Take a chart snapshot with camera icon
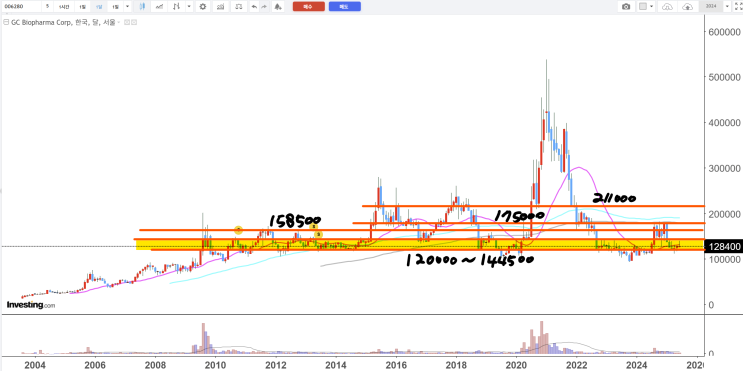This screenshot has width=743, height=371. [x=626, y=7]
